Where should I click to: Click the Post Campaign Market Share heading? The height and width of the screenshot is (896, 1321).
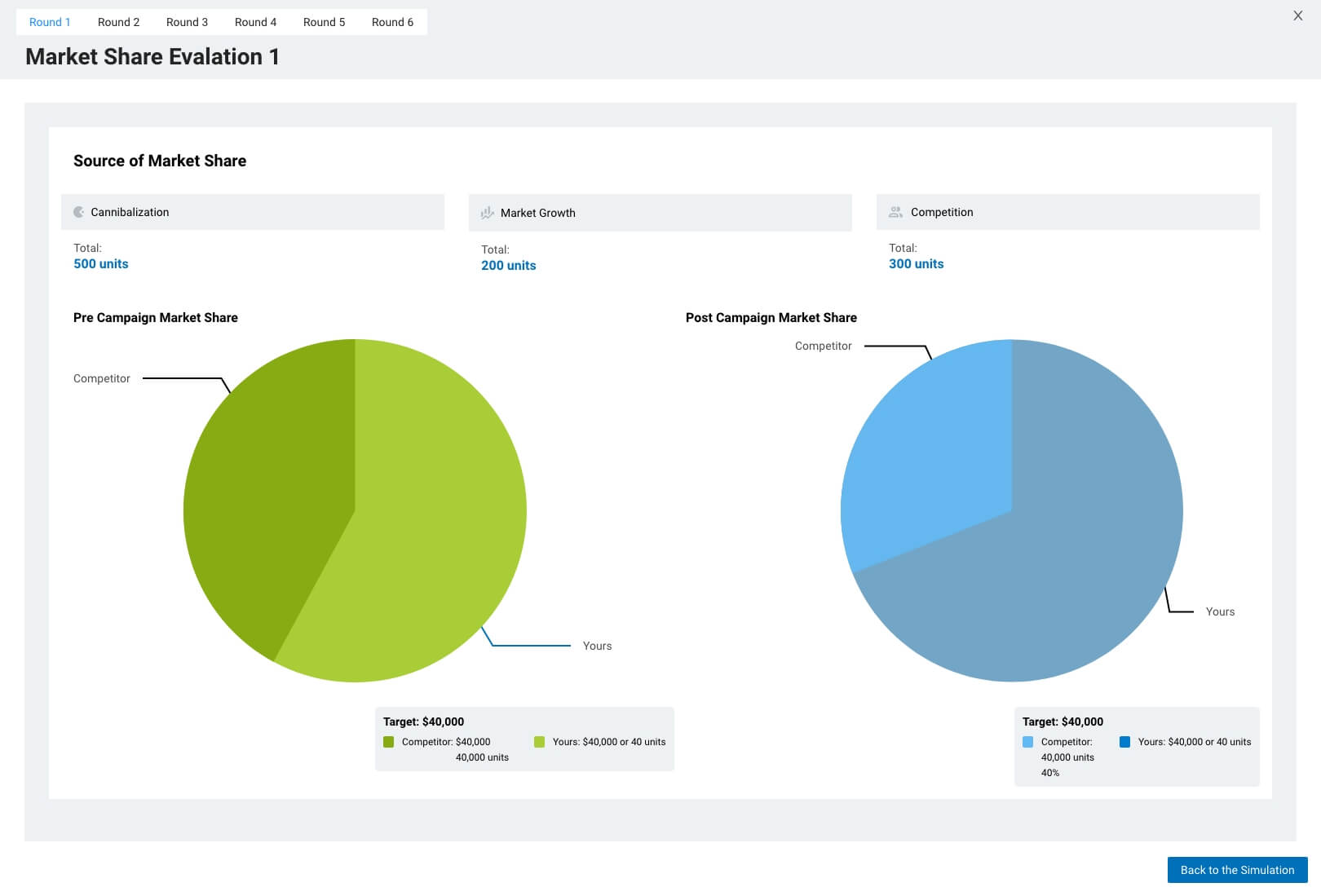[771, 317]
